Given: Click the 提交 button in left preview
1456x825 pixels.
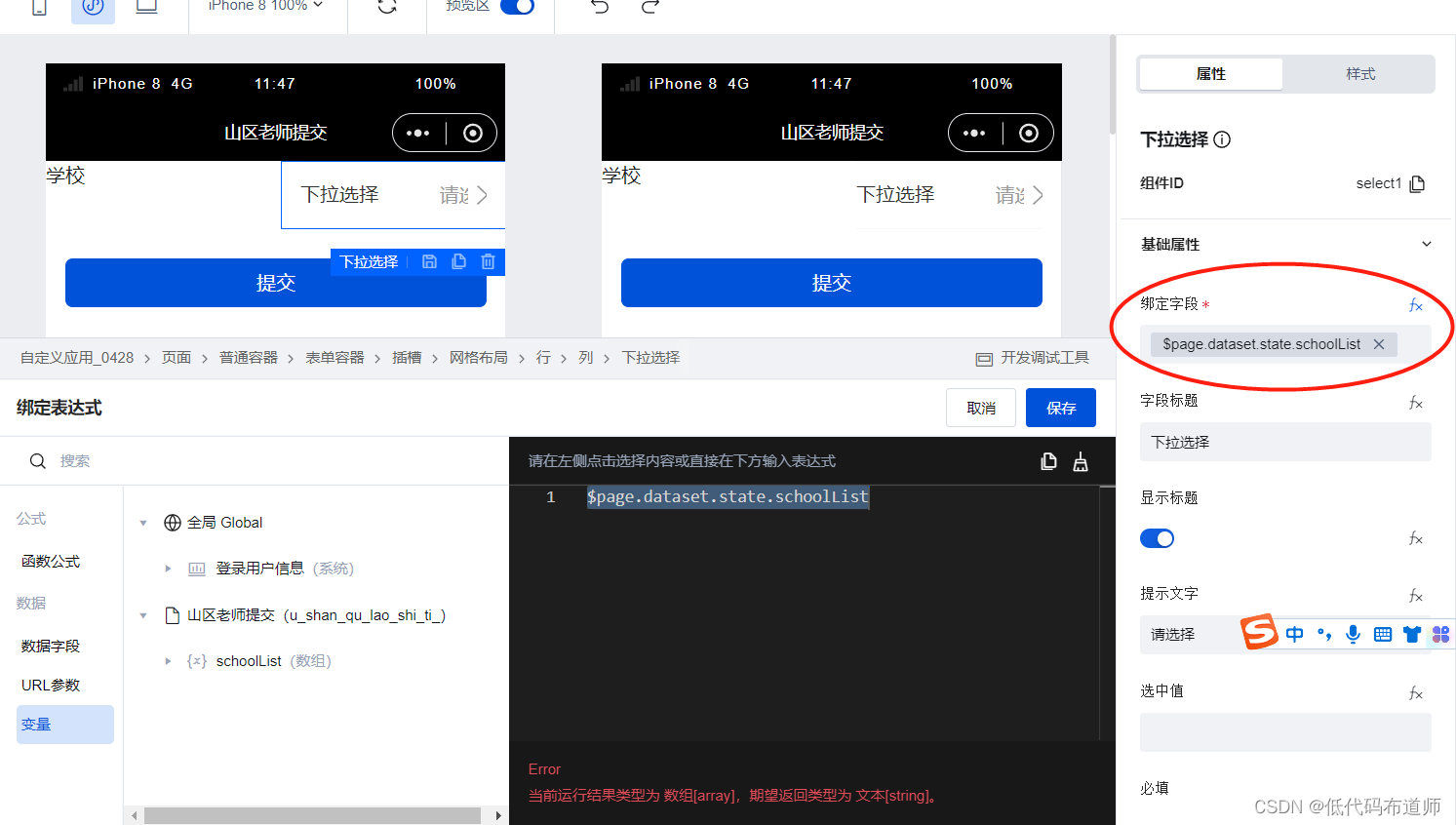Looking at the screenshot, I should point(276,283).
